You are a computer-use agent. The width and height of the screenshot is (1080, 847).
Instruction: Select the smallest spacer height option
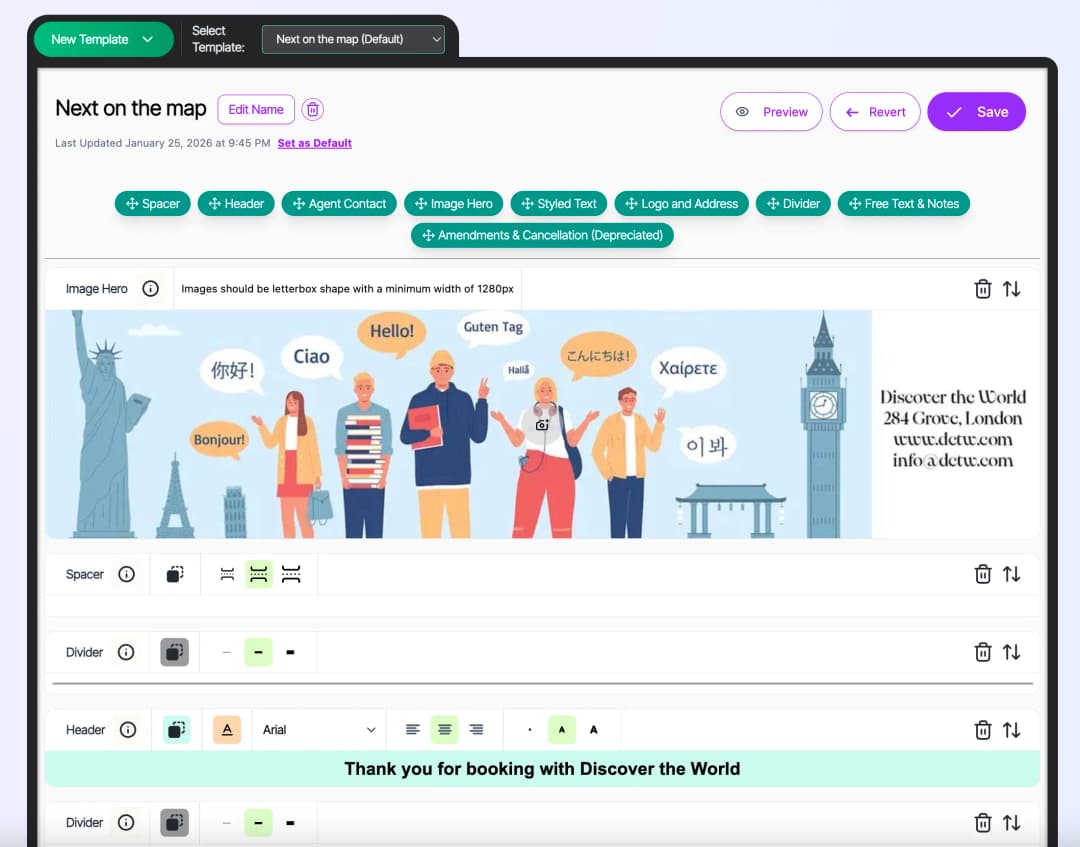click(227, 574)
